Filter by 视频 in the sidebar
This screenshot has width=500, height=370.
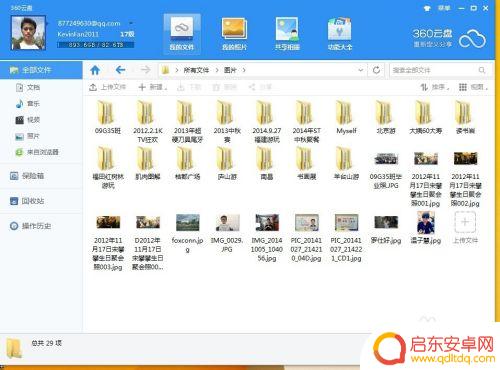[28, 120]
